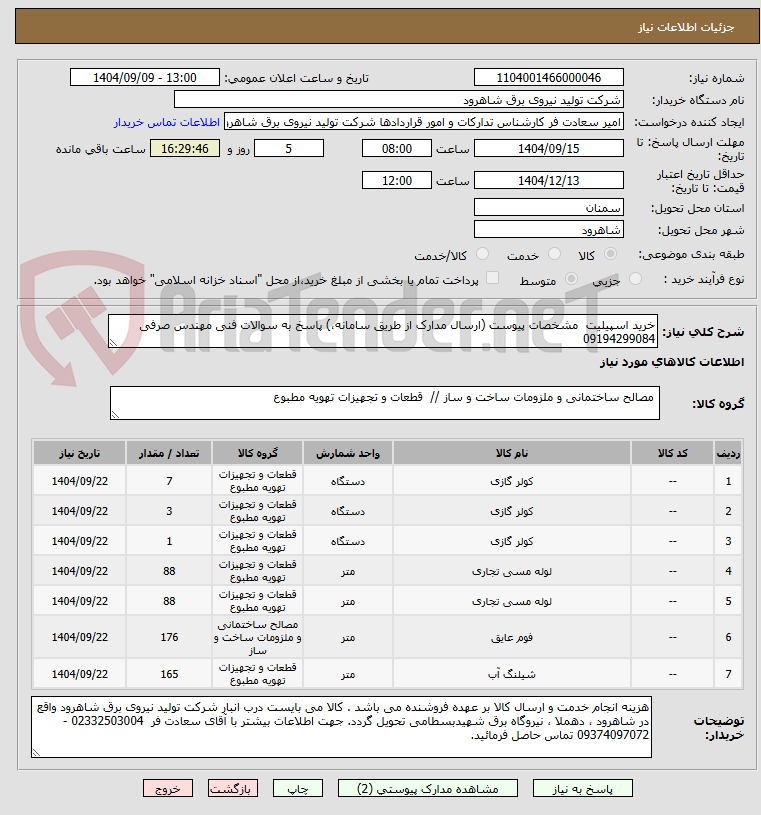Image resolution: width=761 pixels, height=815 pixels.
Task: Click the validity time 12:00 field
Action: coord(397,180)
